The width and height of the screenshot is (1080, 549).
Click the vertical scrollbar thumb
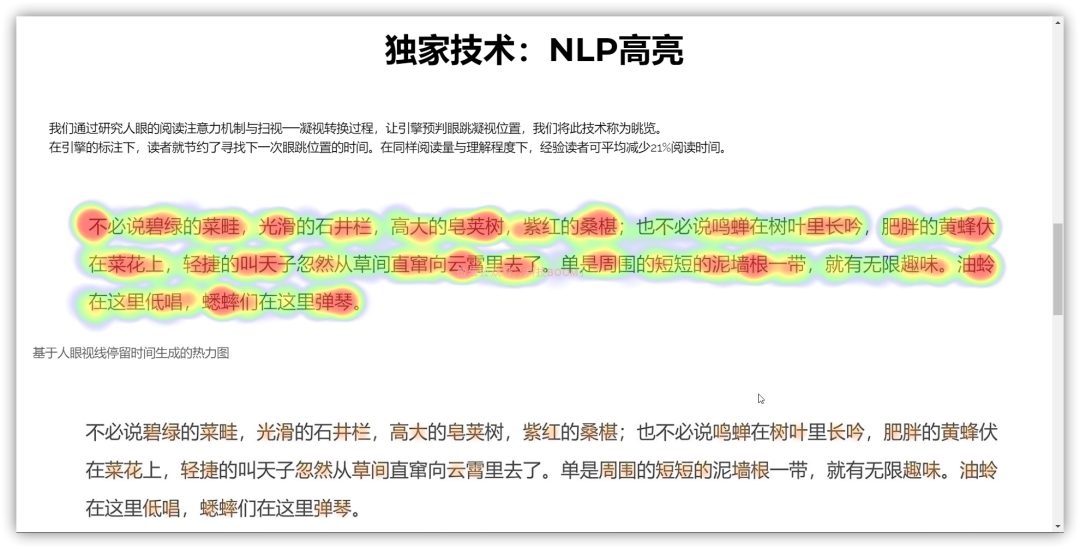click(1058, 269)
